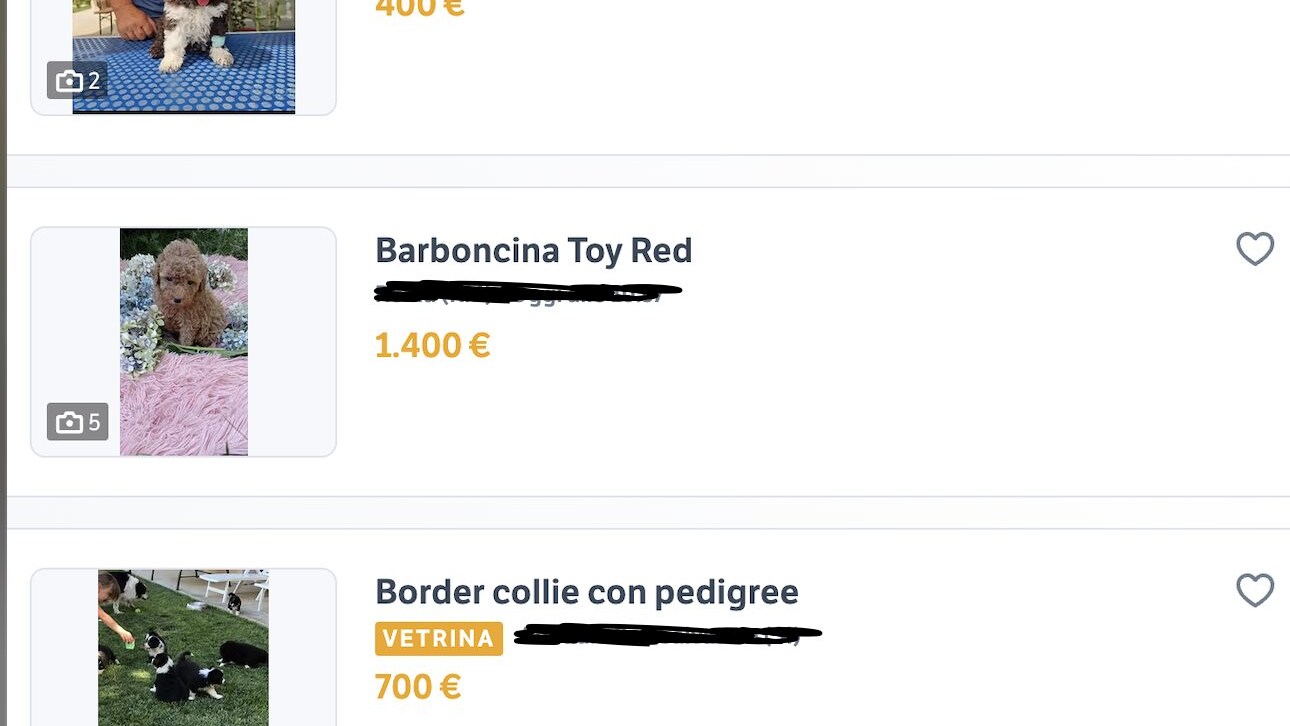Screen dimensions: 1290x726
Task: Click blacked-out location under Barboncina Toy Red
Action: (x=527, y=292)
